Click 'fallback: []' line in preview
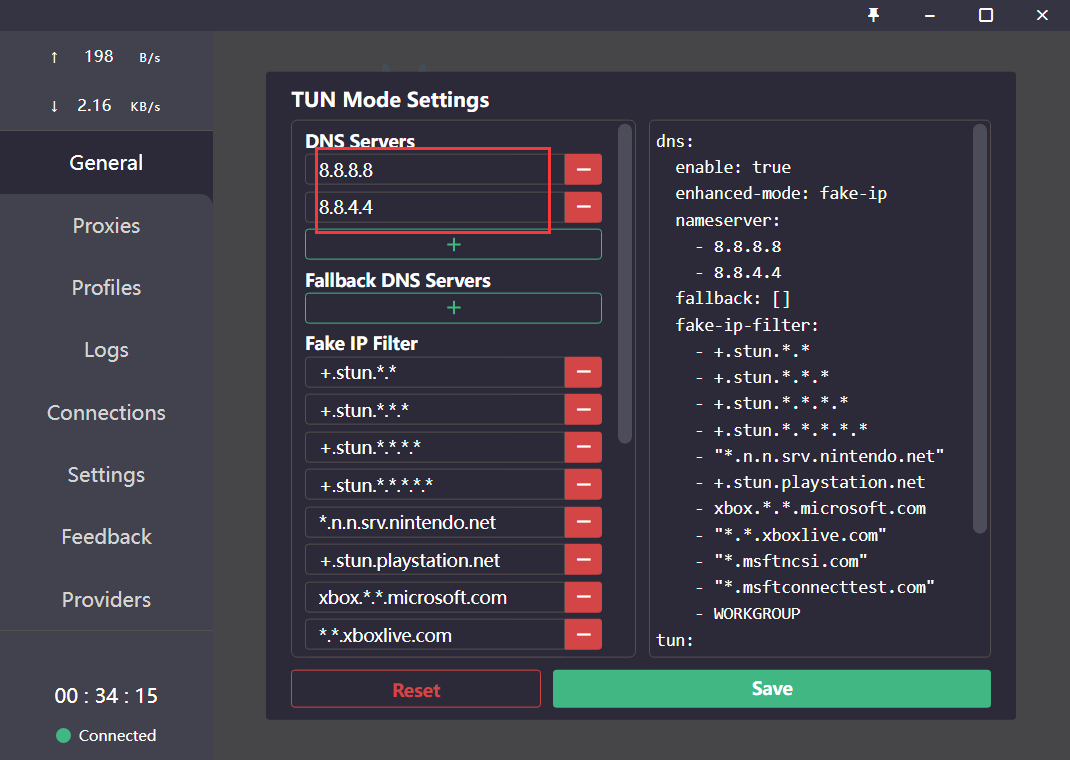 pos(733,298)
